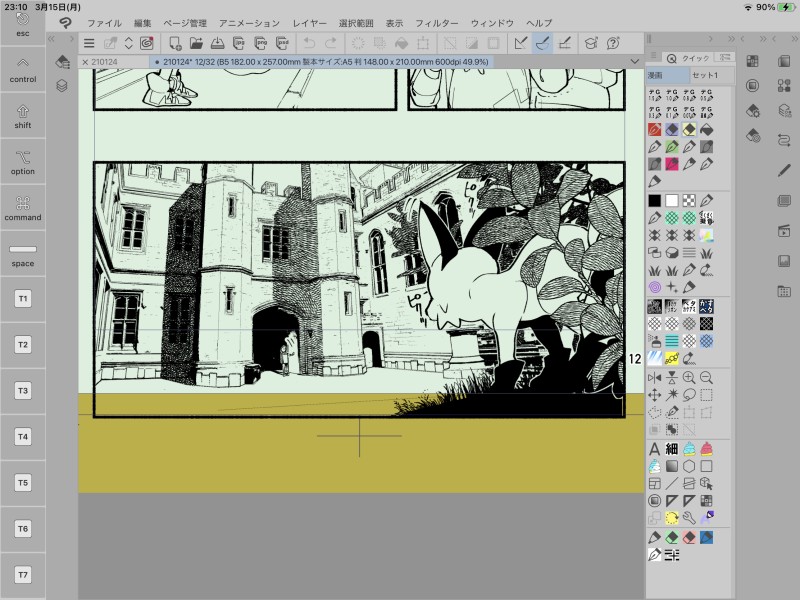This screenshot has width=800, height=600.
Task: Select the text tool A icon
Action: [x=654, y=449]
